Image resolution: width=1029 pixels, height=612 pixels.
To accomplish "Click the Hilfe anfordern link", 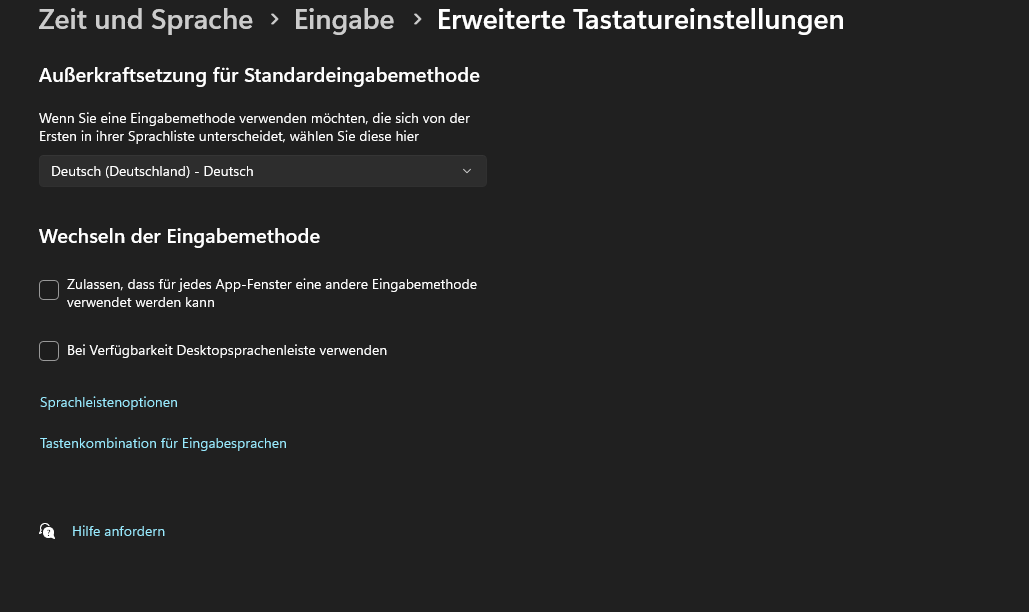I will tap(119, 531).
